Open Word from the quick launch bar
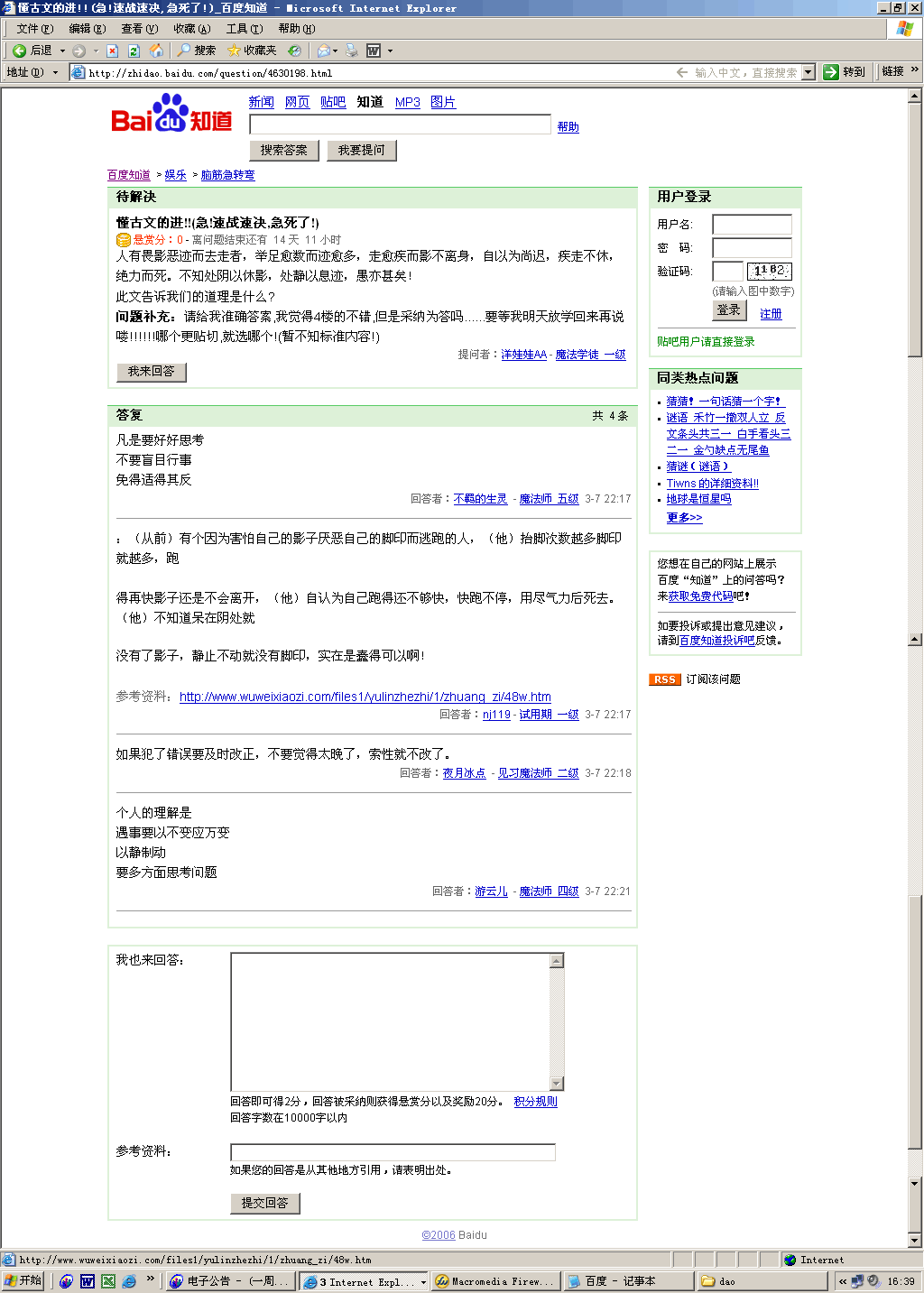 tap(88, 1281)
